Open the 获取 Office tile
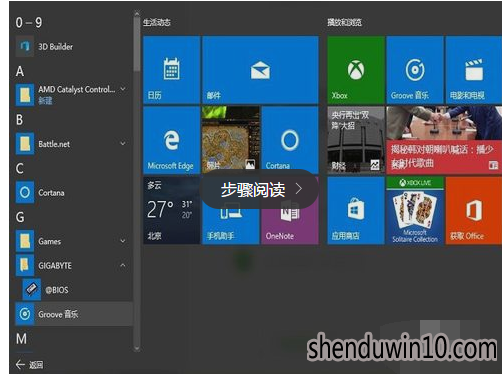This screenshot has width=502, height=374. 474,210
